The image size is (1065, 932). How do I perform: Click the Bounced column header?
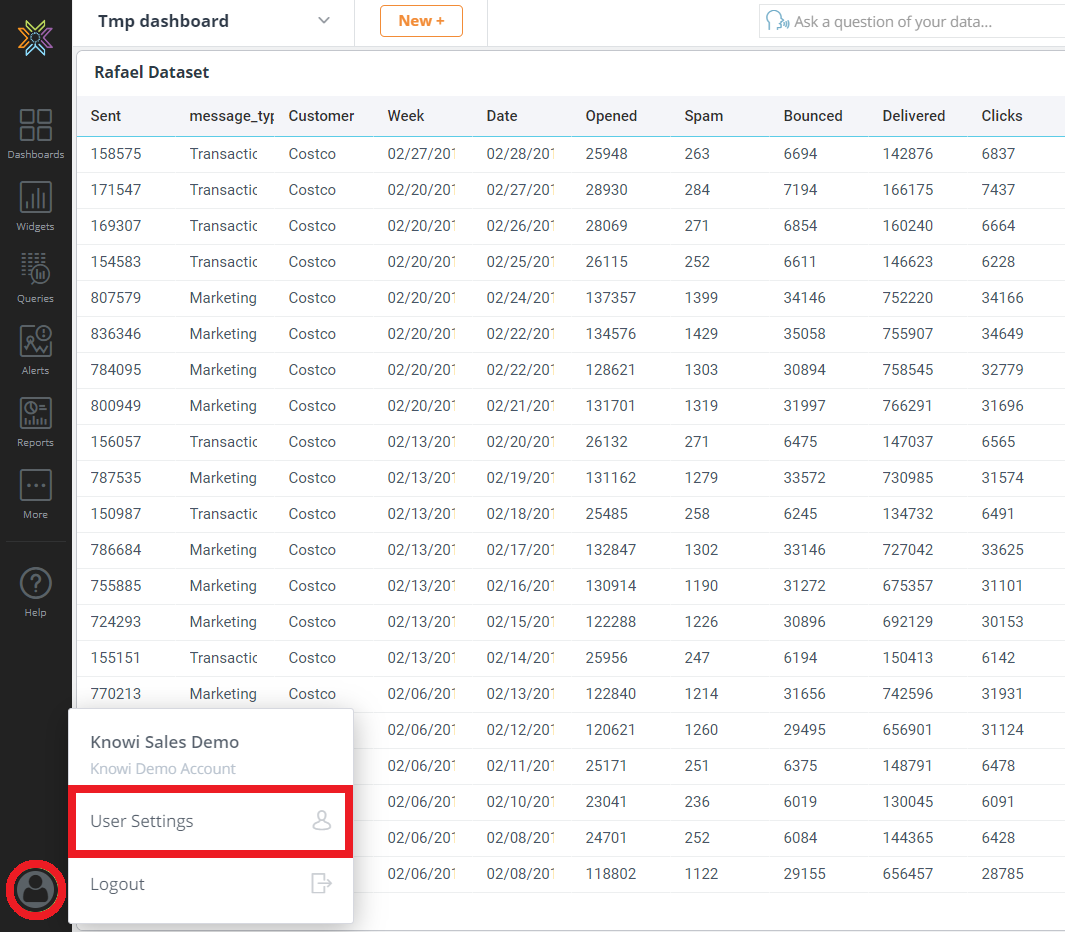tap(812, 116)
